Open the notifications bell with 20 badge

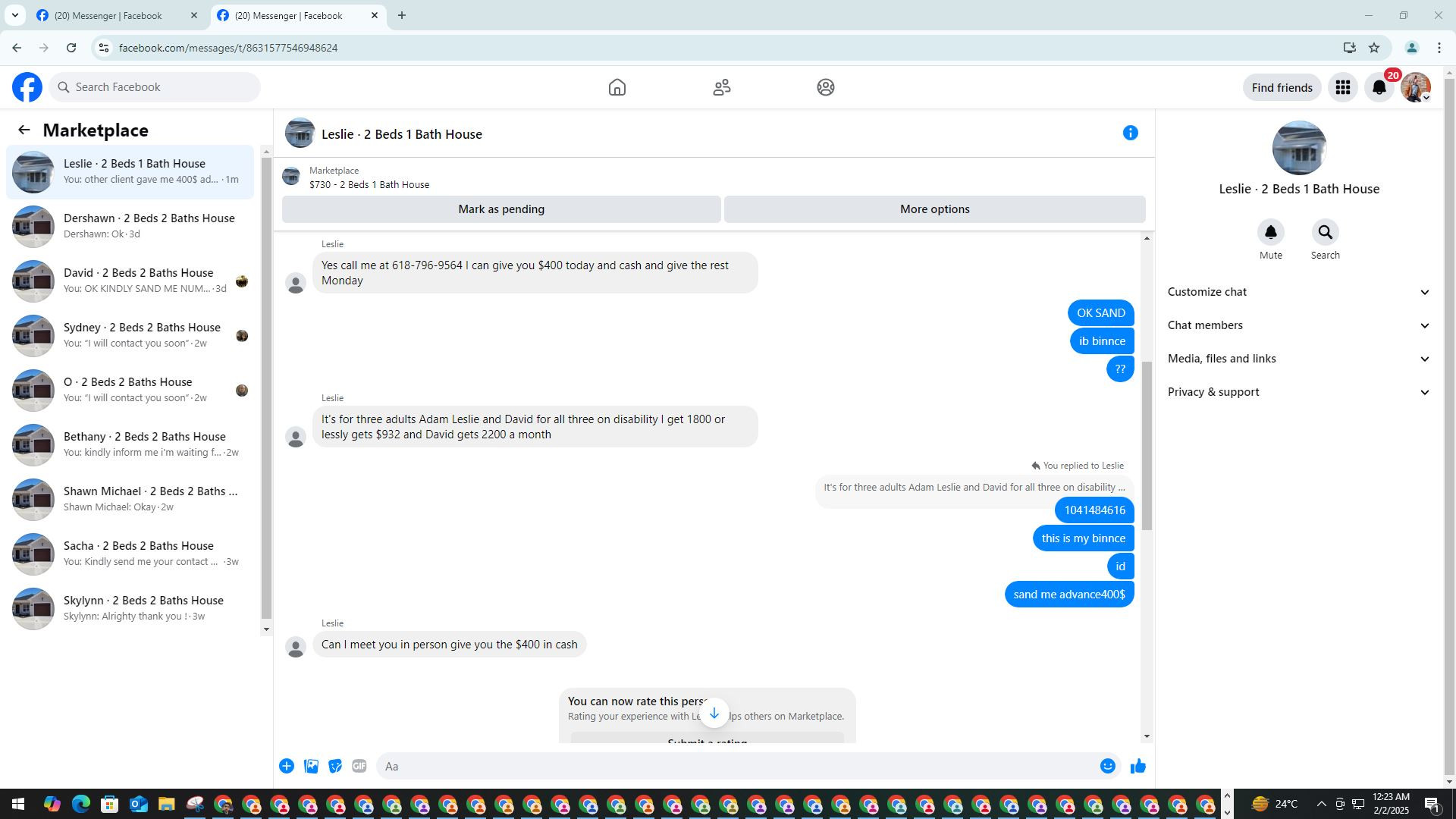click(1379, 87)
